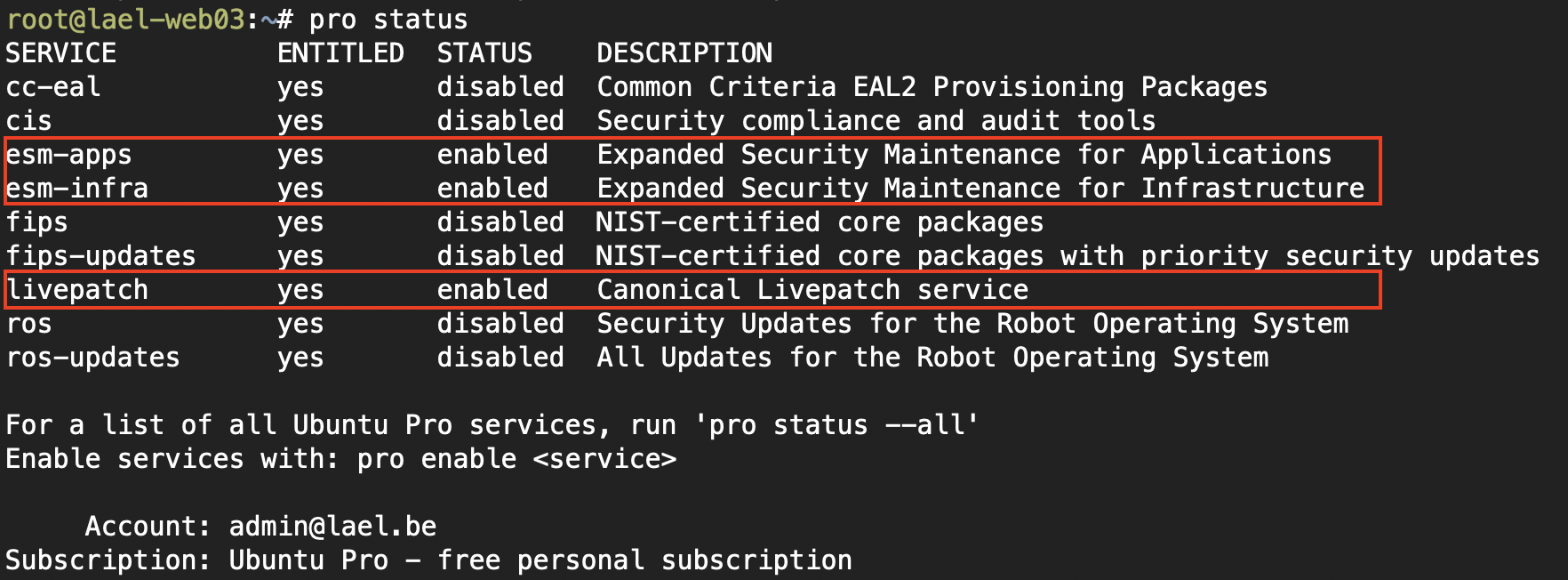Click 'Canonical Livepatch service' description text
The height and width of the screenshot is (580, 1568).
click(812, 290)
